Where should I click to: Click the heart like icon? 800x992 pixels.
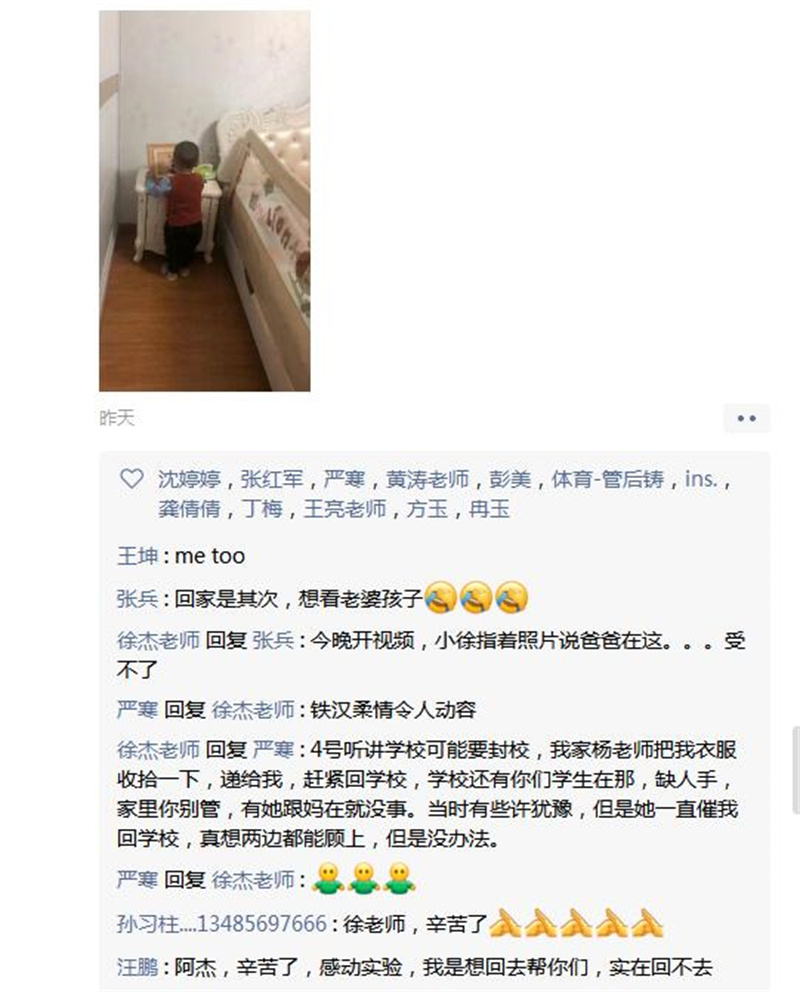tap(132, 479)
